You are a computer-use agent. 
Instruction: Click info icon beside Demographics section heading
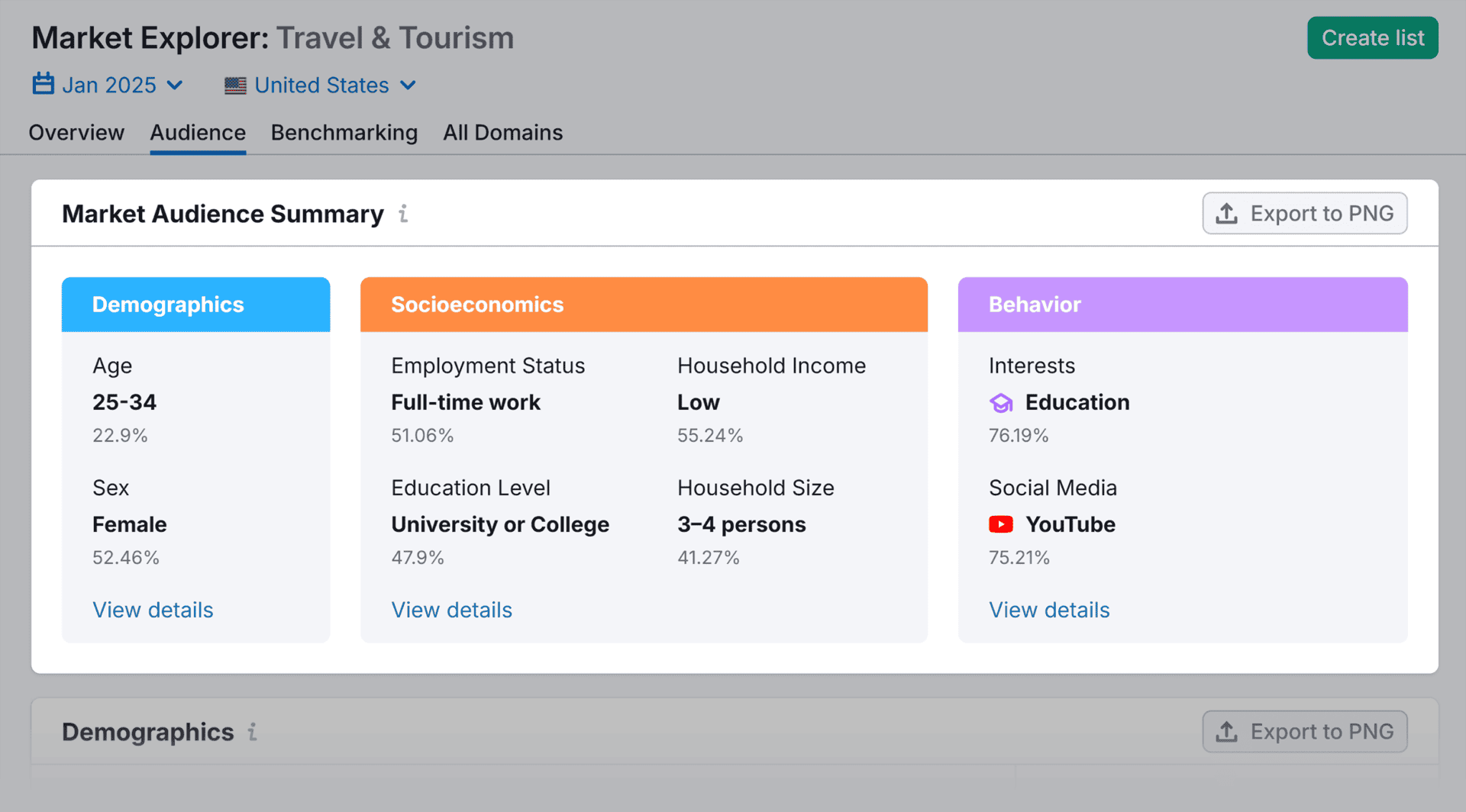[x=252, y=732]
